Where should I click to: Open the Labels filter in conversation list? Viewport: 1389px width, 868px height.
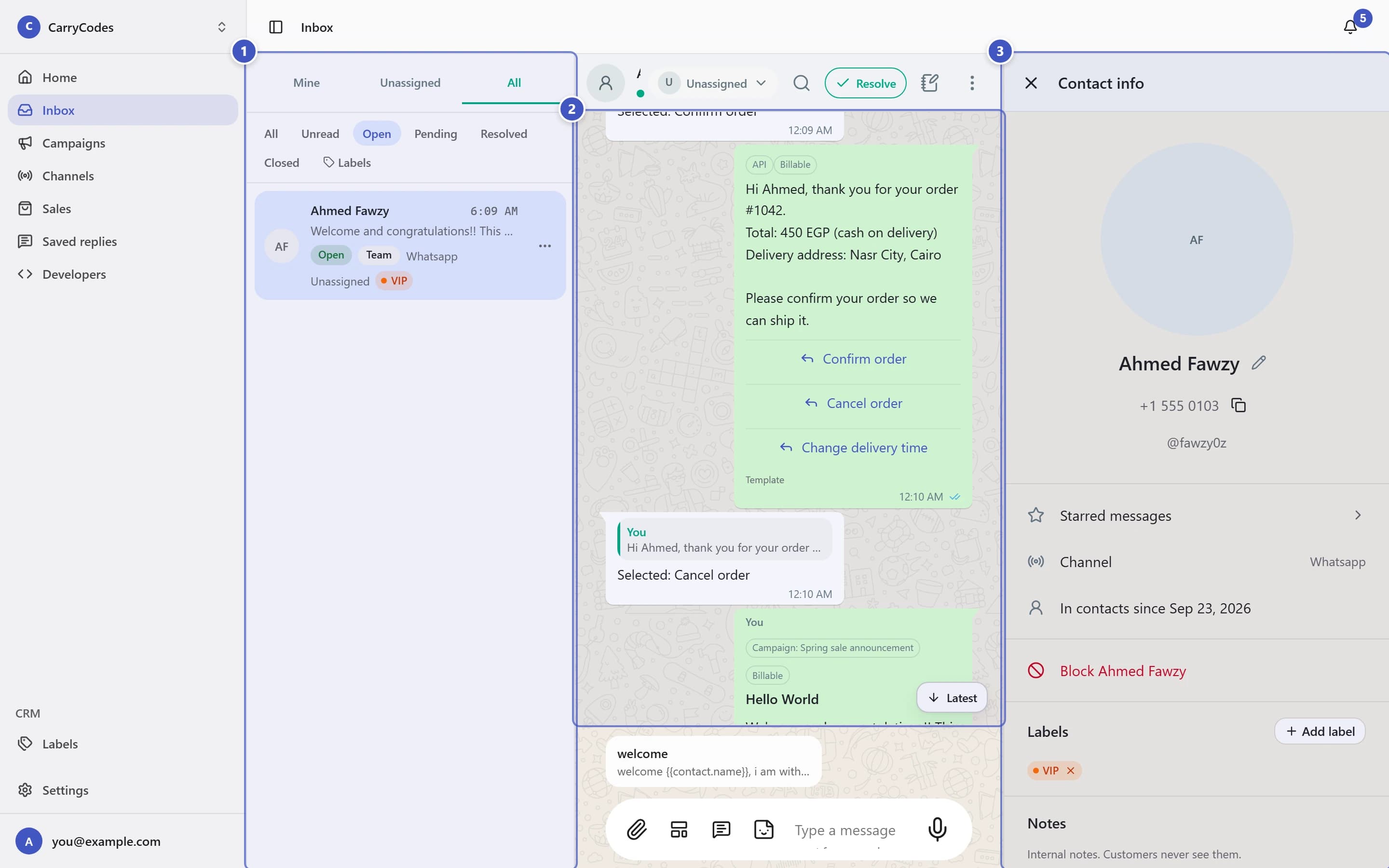tap(347, 163)
